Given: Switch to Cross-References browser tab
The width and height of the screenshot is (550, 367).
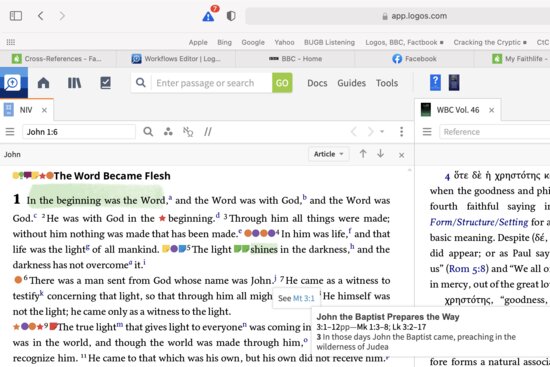Looking at the screenshot, I should [58, 59].
